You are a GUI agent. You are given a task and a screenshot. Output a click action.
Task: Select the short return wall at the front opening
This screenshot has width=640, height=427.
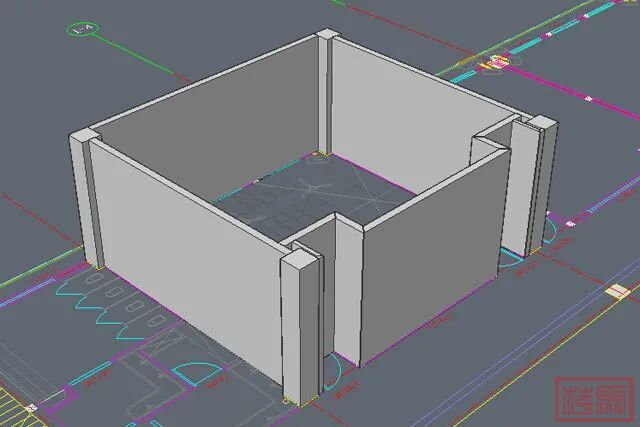347,290
